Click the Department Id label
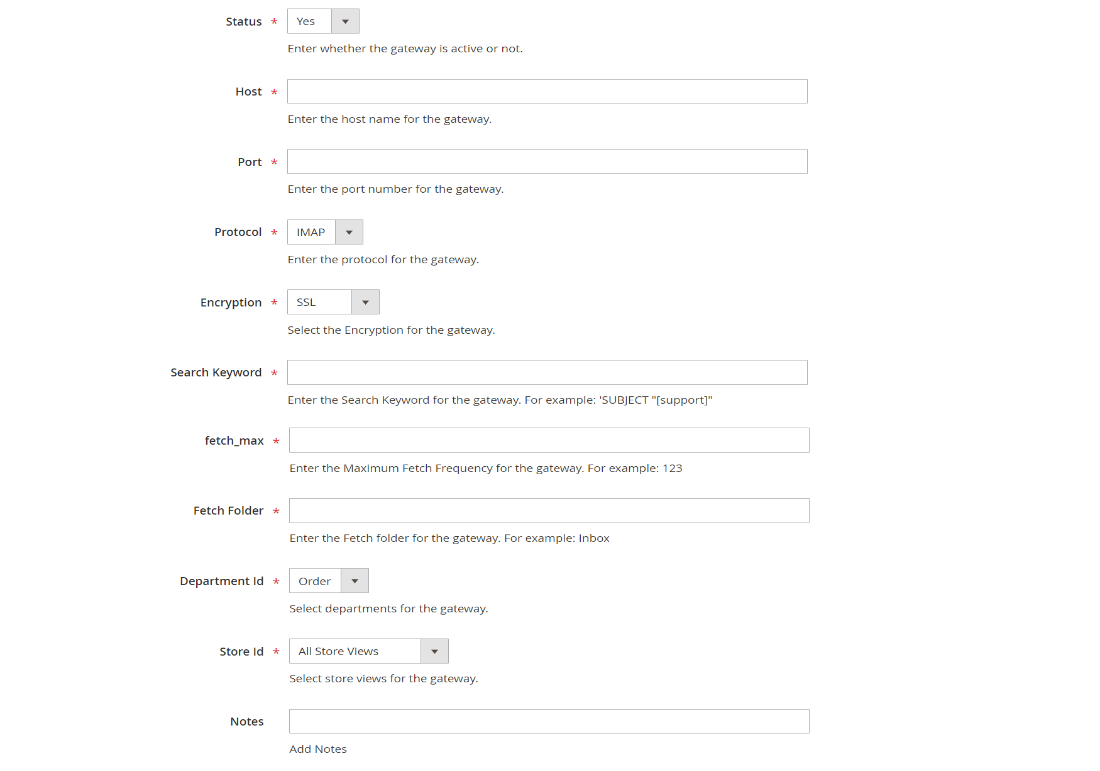Screen dimensions: 1100x771 pyautogui.click(x=221, y=581)
